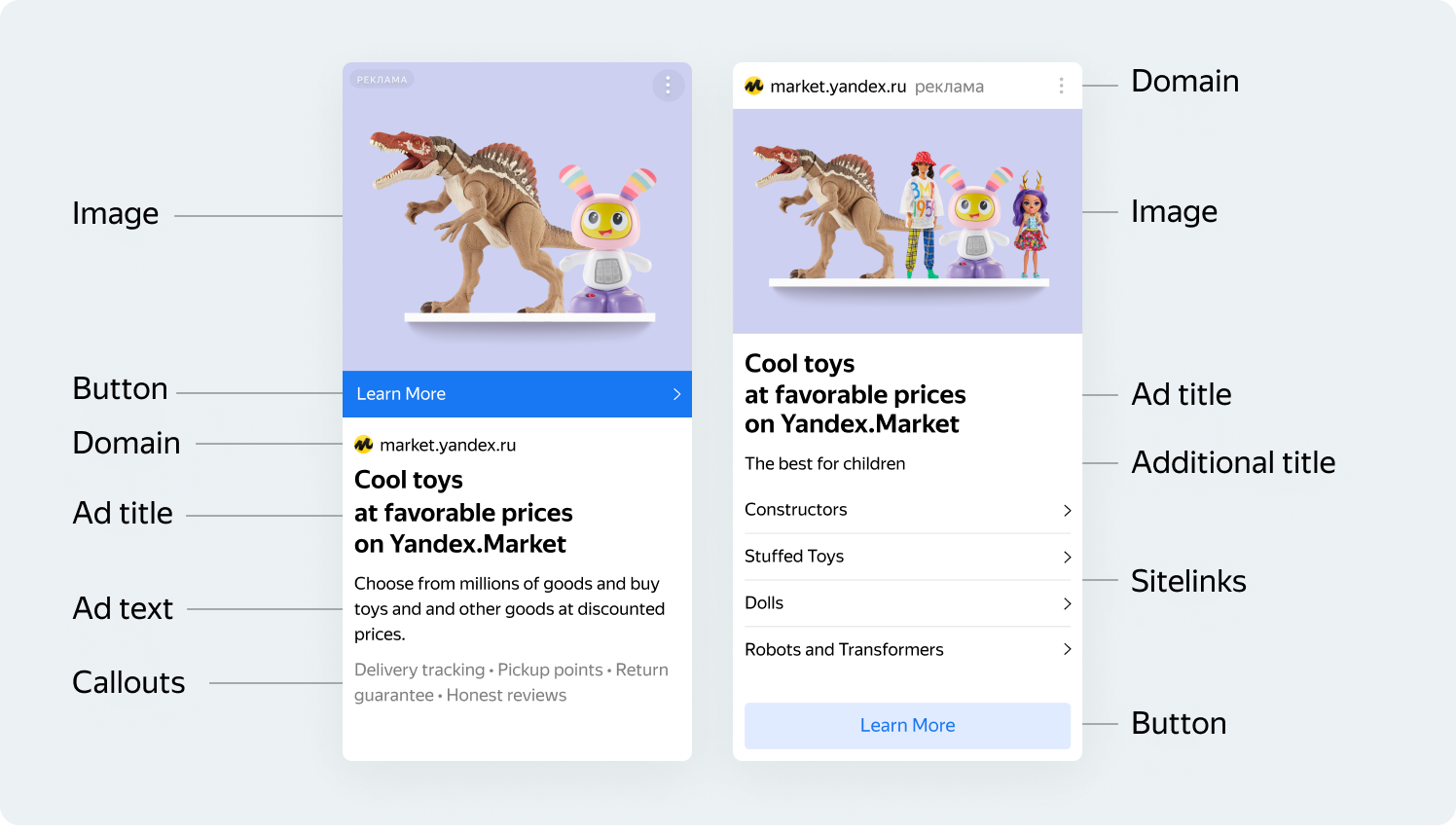
Task: Expand the Stuffed Toys sitelink chevron
Action: 1067,557
